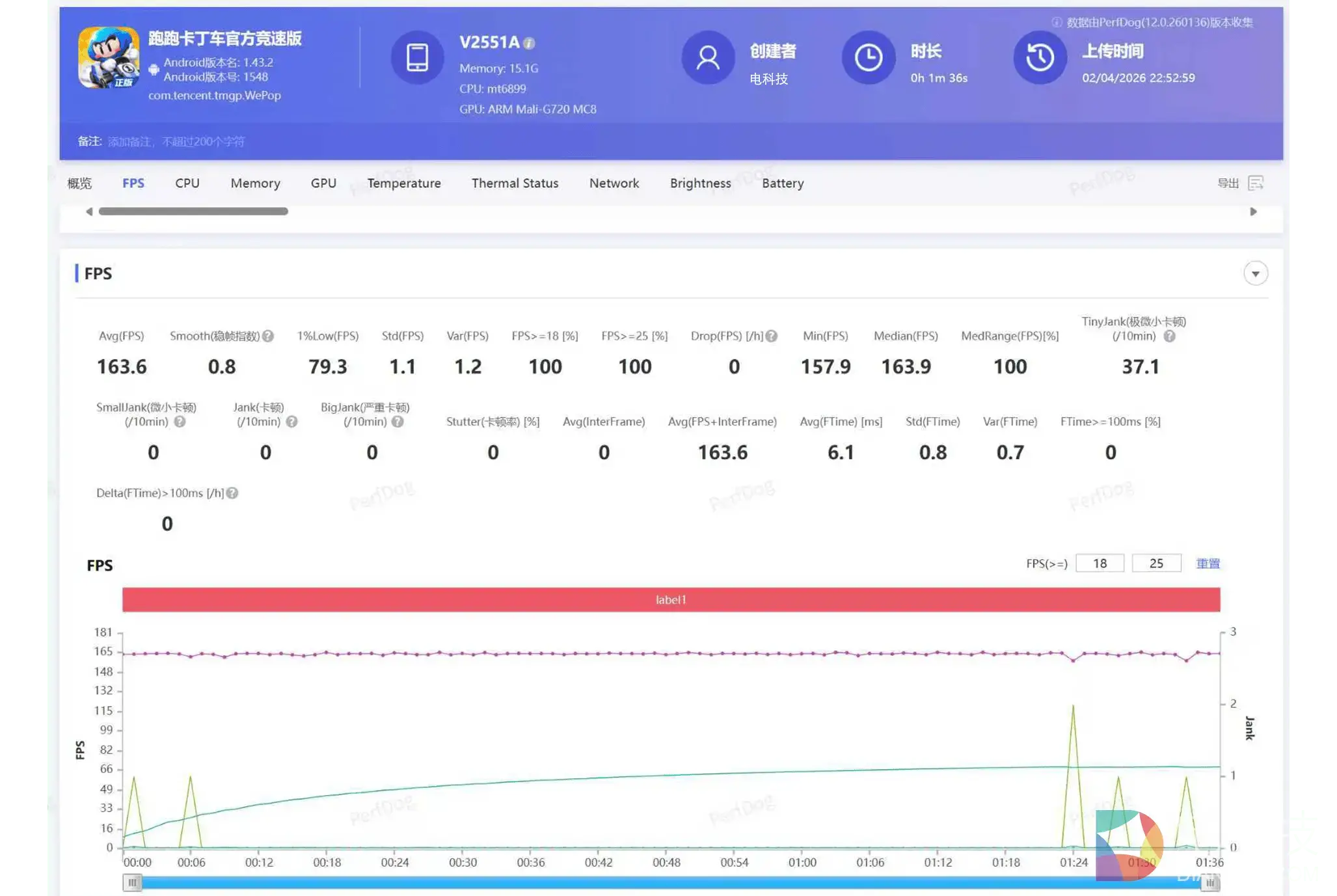Image resolution: width=1337 pixels, height=896 pixels.
Task: Click the device info icon beside V2551A
Action: [x=530, y=43]
